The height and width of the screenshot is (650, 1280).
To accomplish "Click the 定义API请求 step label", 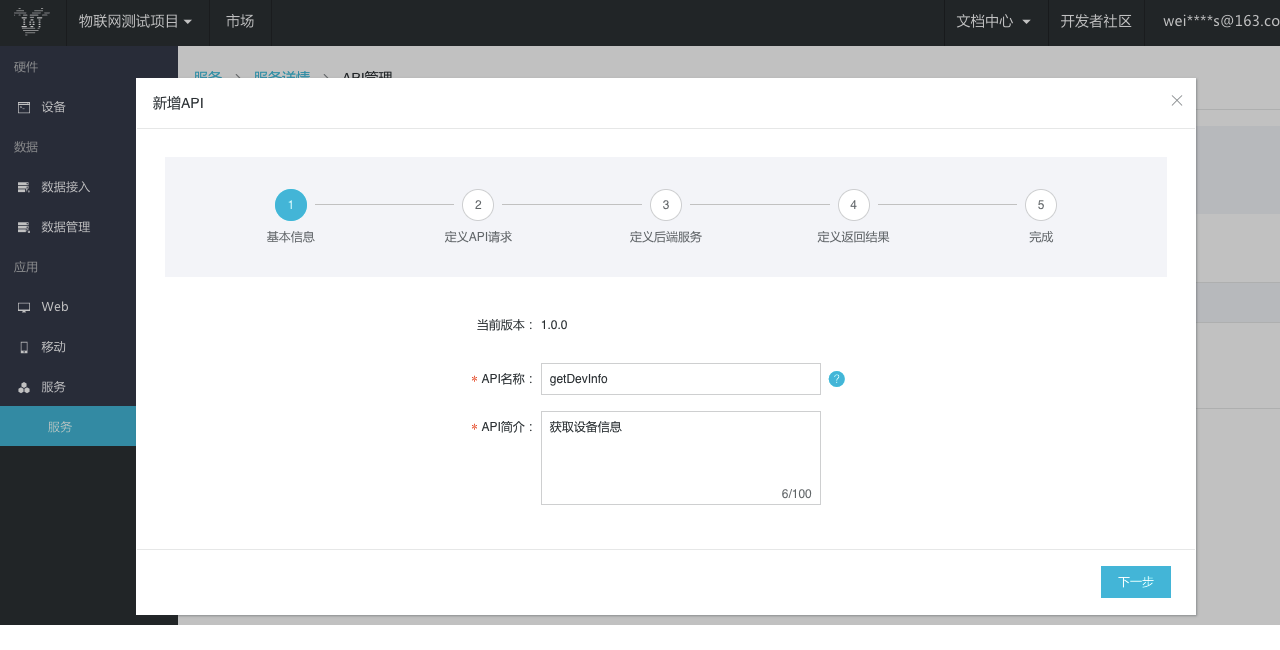I will click(x=478, y=237).
